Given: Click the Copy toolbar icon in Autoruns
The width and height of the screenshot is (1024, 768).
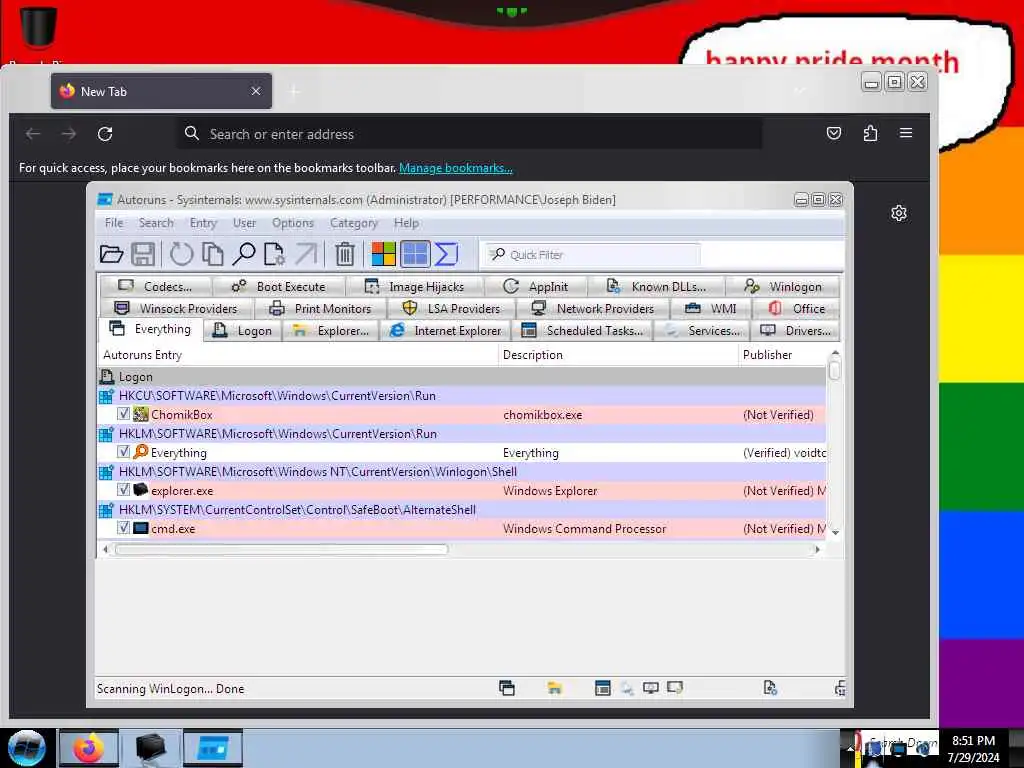Looking at the screenshot, I should pyautogui.click(x=212, y=254).
